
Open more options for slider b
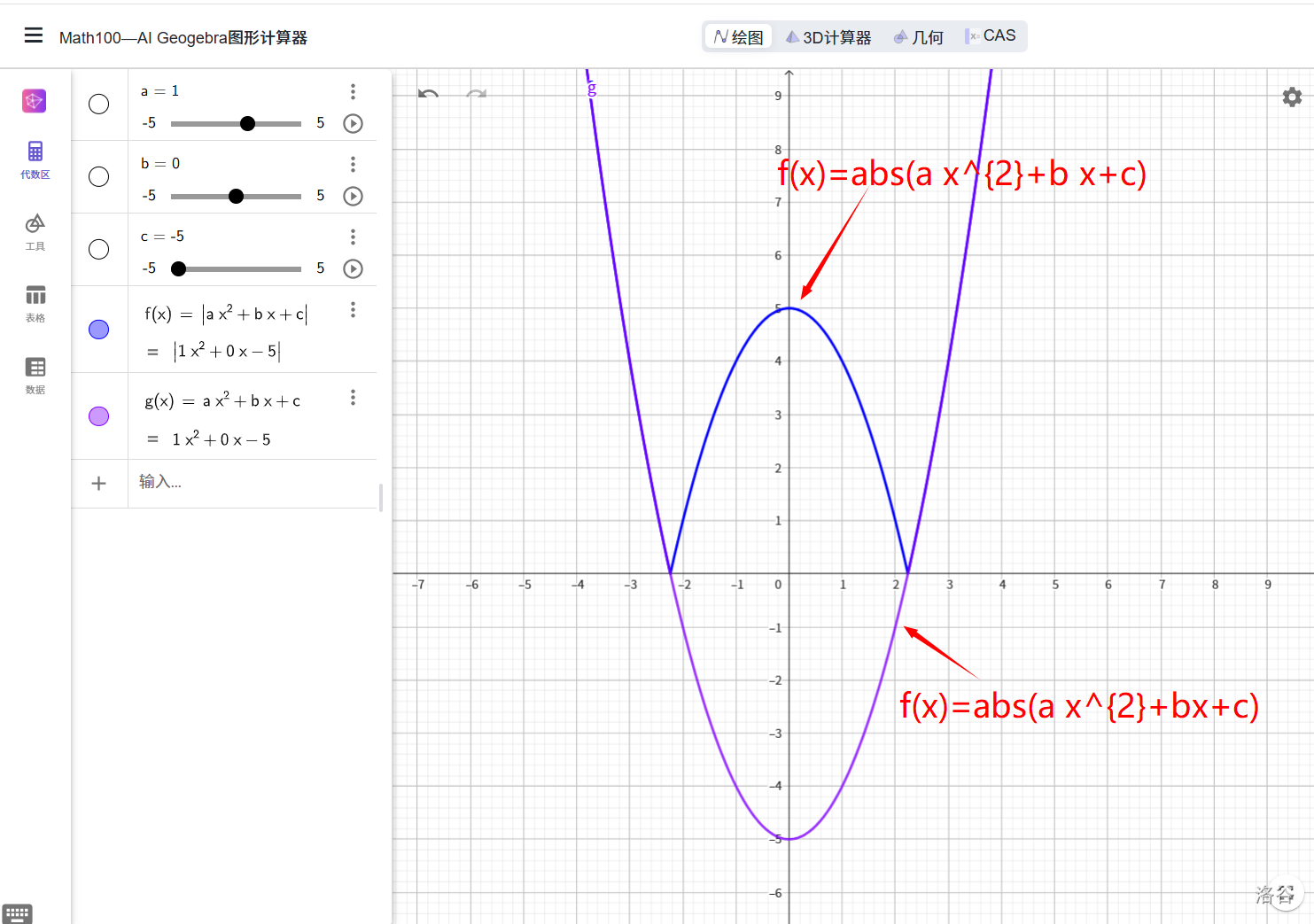(353, 164)
